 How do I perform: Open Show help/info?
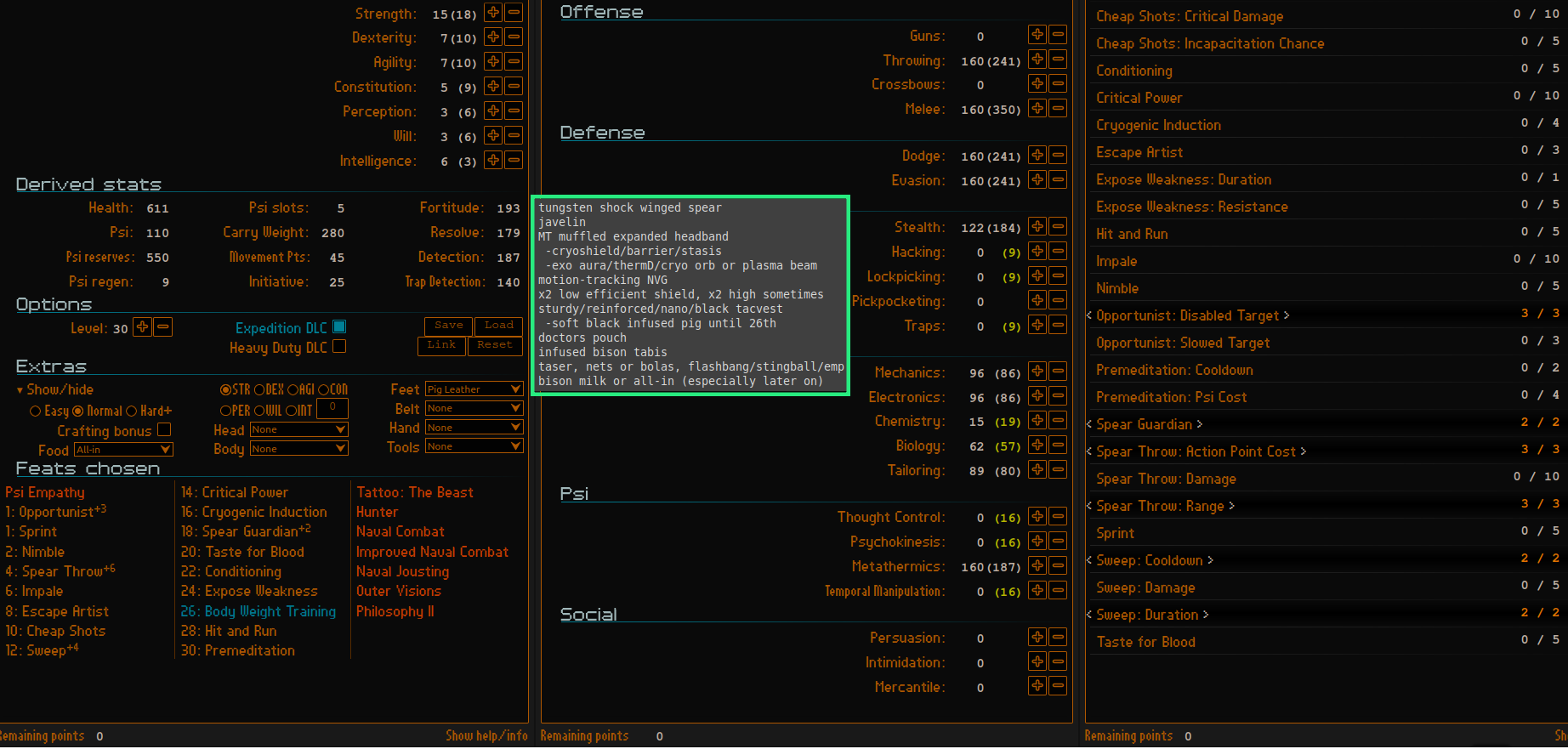point(486,736)
